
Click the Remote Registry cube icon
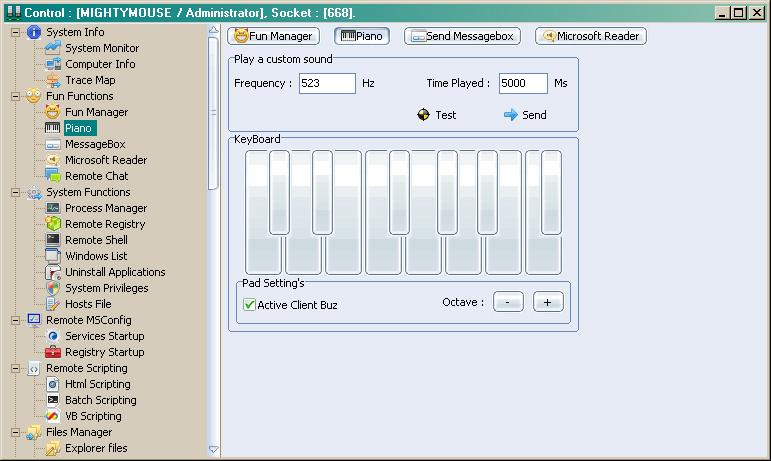[53, 224]
